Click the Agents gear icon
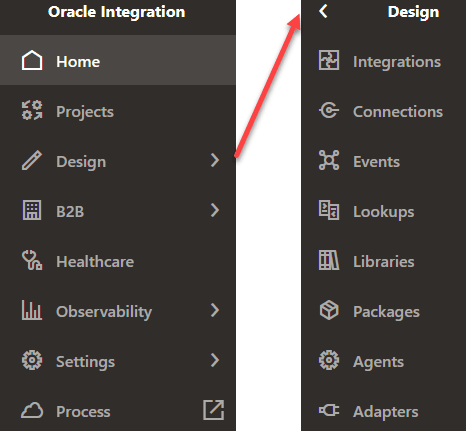 (329, 360)
